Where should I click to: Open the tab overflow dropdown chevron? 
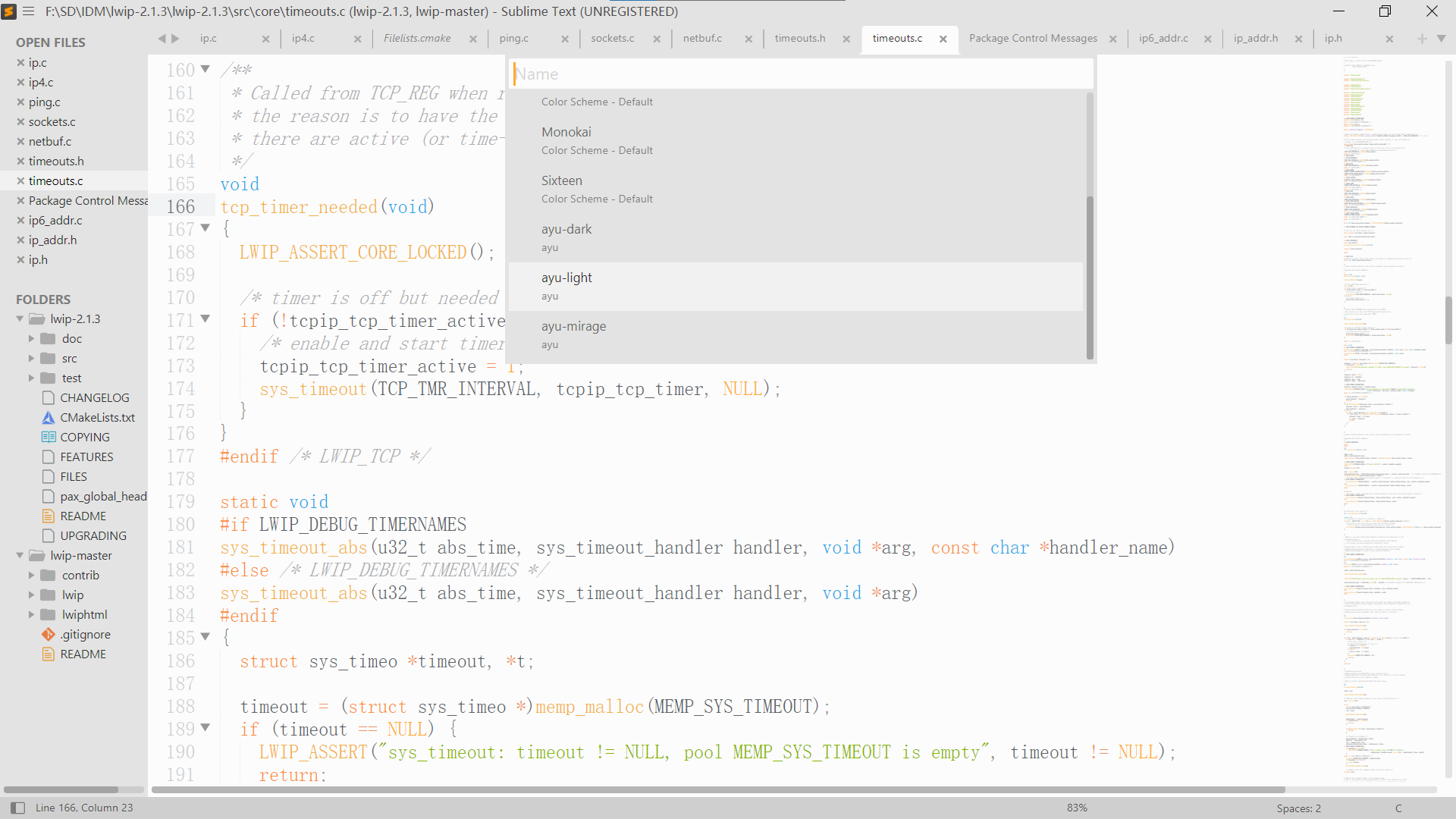tap(1440, 38)
